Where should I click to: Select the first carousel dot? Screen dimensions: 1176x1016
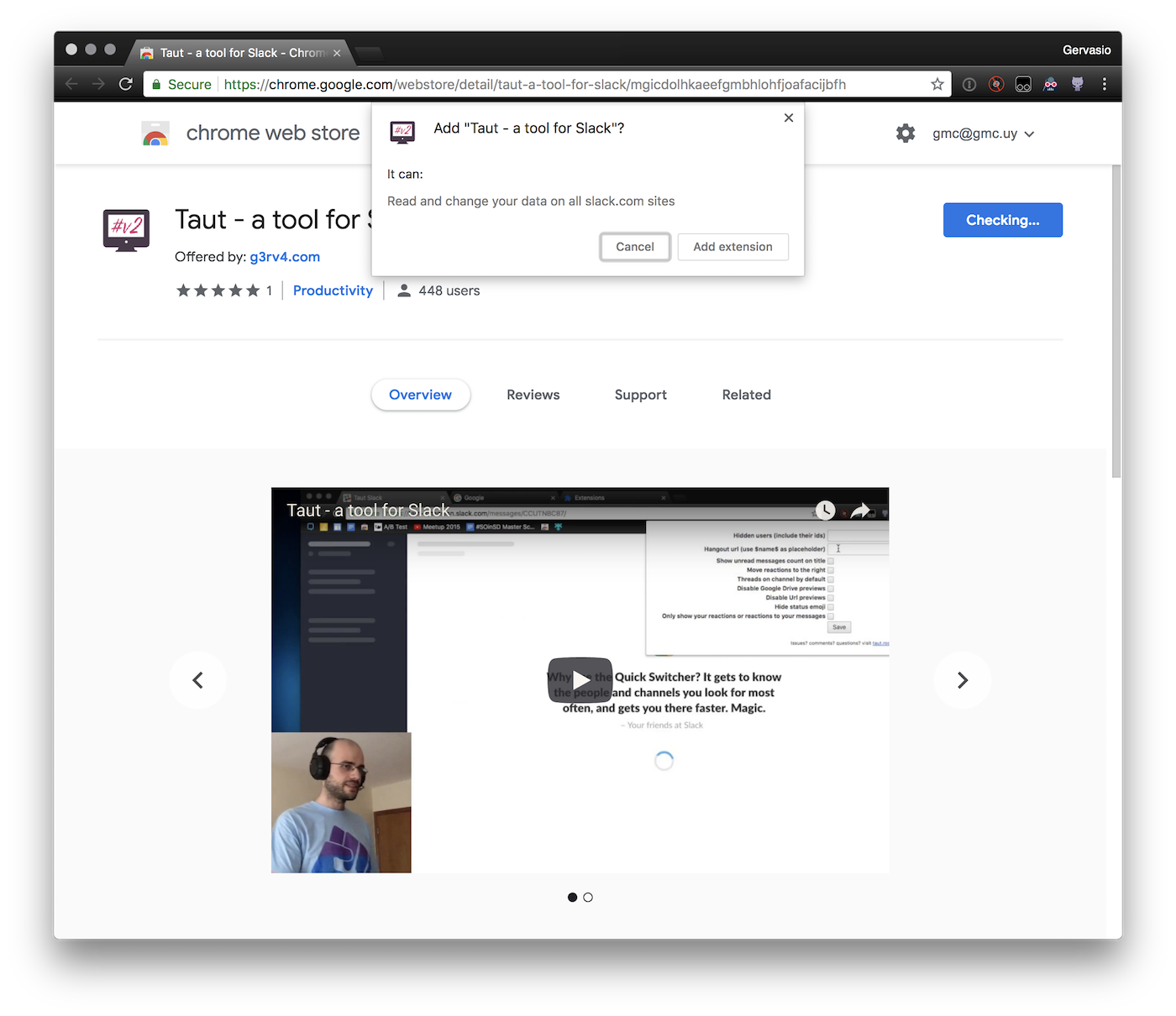pos(572,898)
